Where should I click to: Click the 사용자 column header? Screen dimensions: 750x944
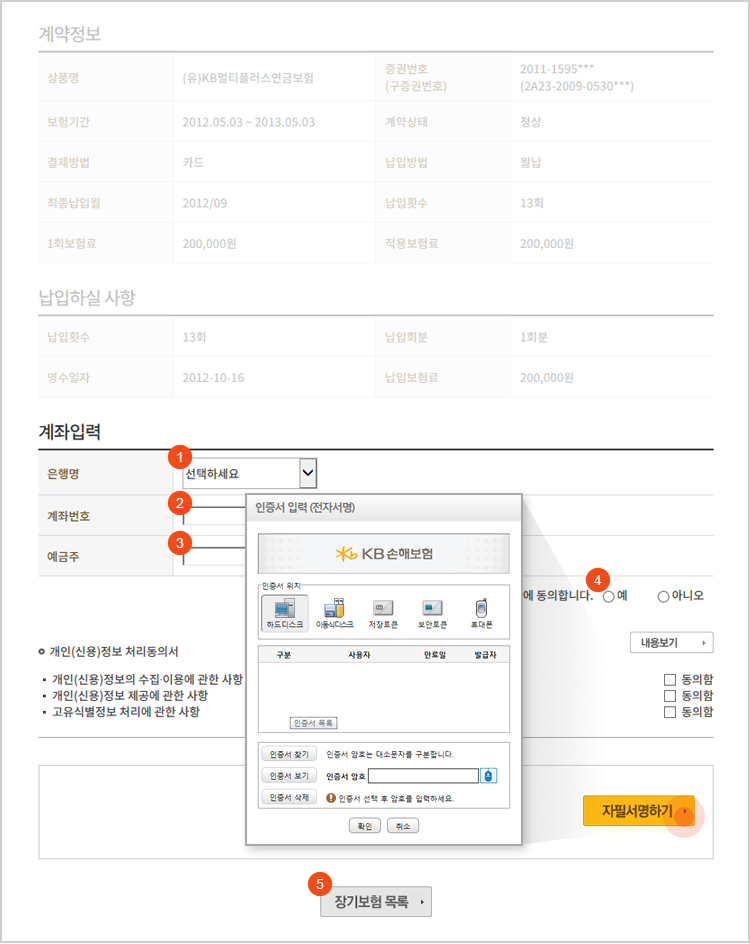(x=360, y=653)
